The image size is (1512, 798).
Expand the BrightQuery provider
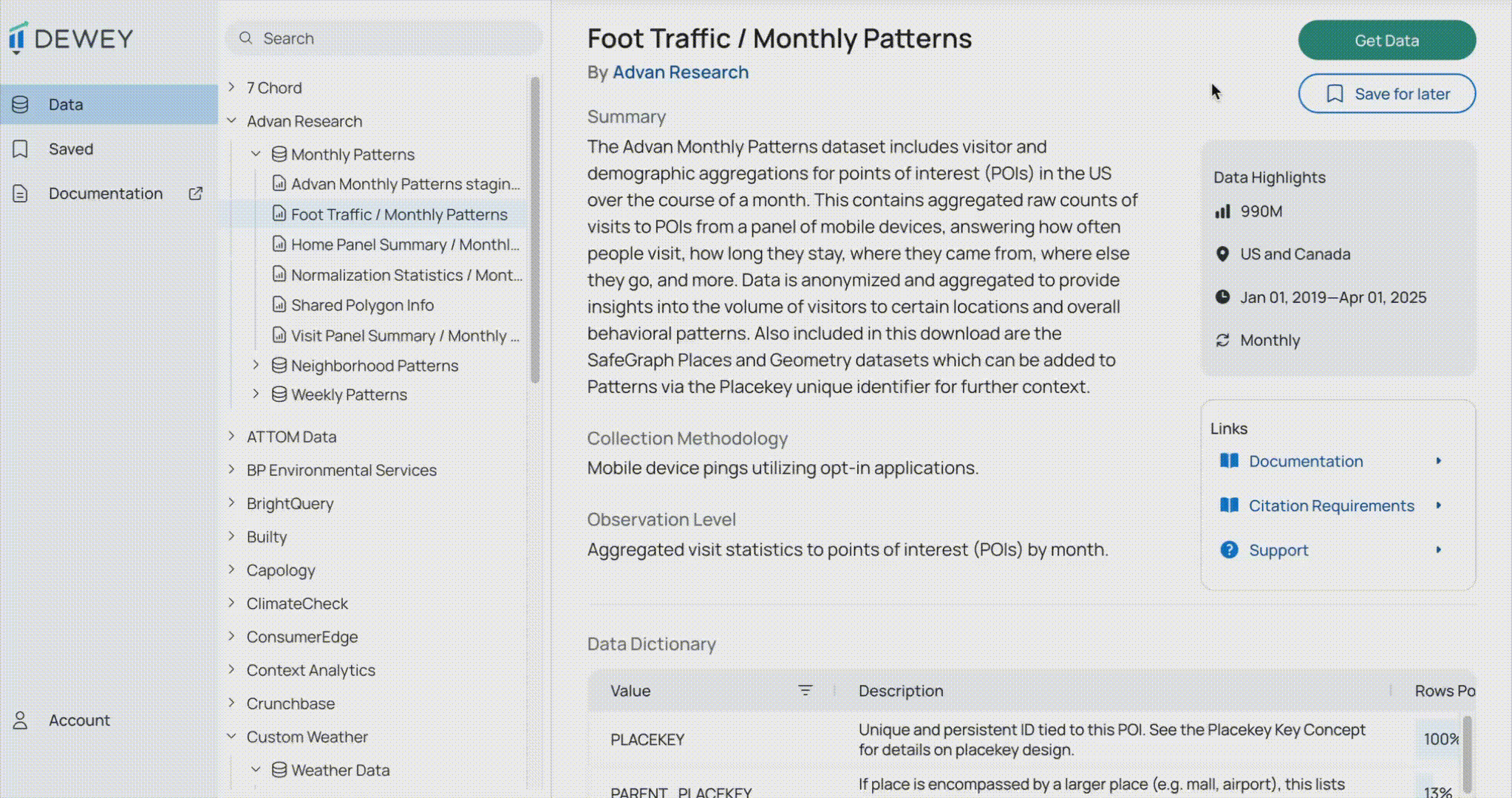click(232, 502)
